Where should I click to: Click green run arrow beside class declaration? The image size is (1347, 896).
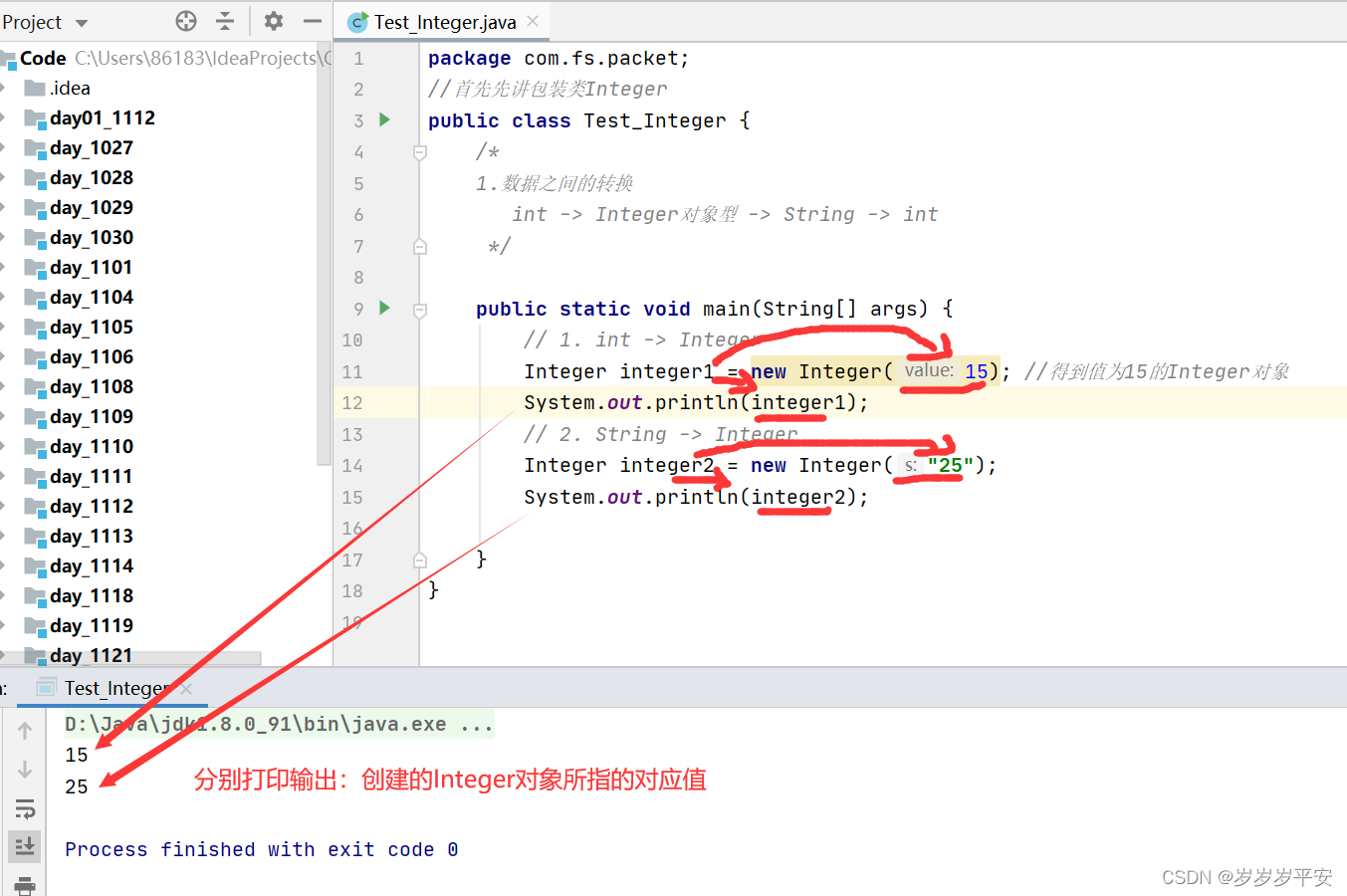coord(384,120)
